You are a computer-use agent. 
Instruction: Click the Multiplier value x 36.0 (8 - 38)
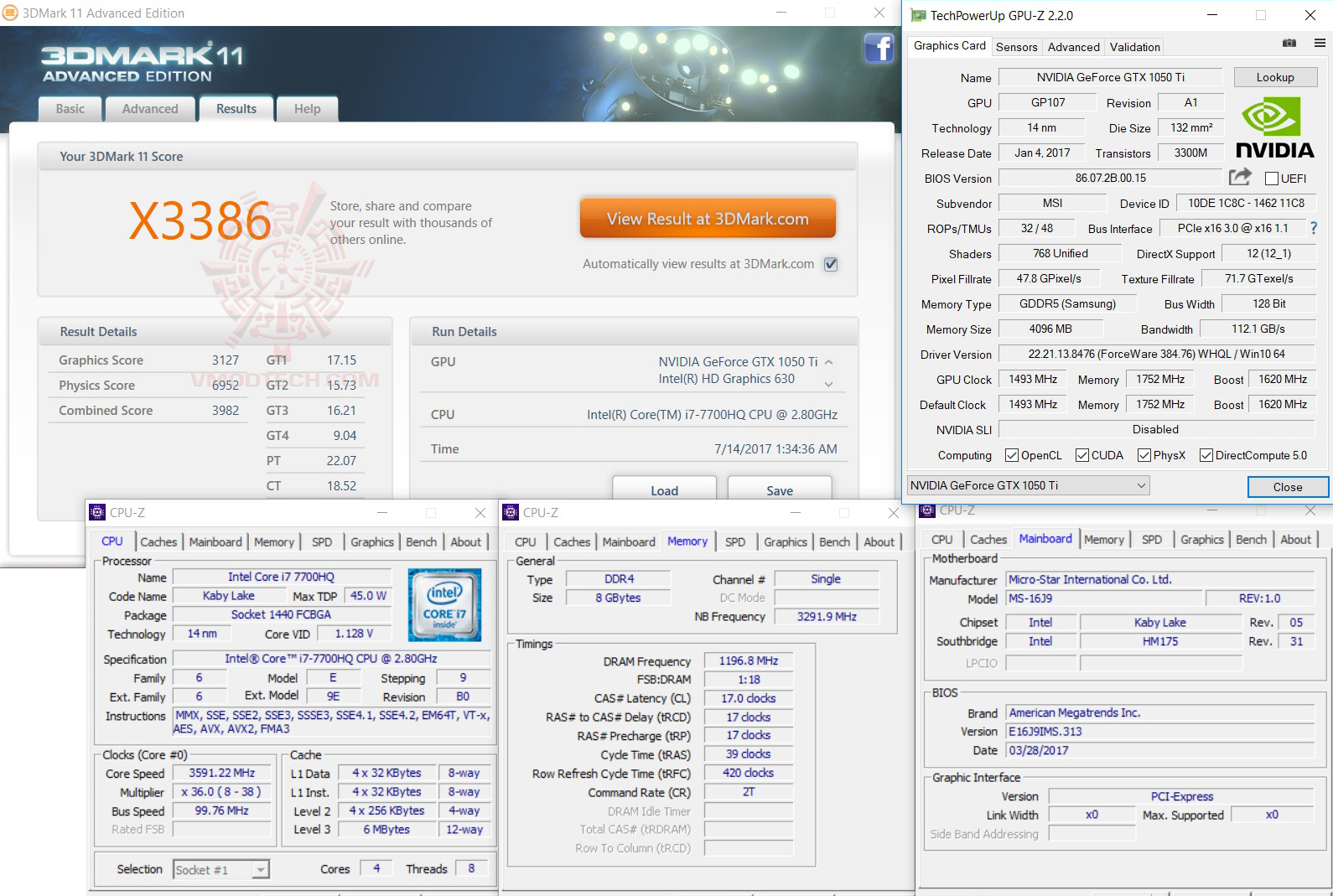coord(221,791)
